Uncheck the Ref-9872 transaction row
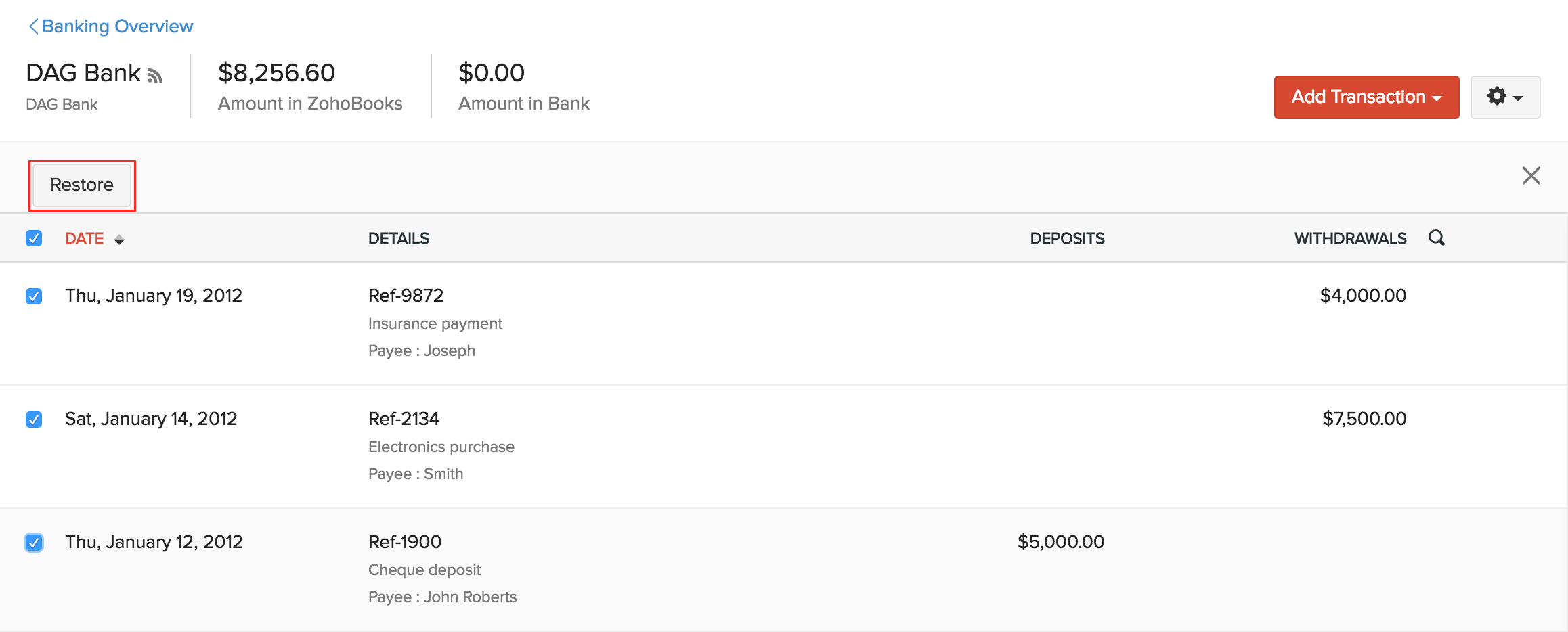The width and height of the screenshot is (1568, 632). click(x=33, y=296)
